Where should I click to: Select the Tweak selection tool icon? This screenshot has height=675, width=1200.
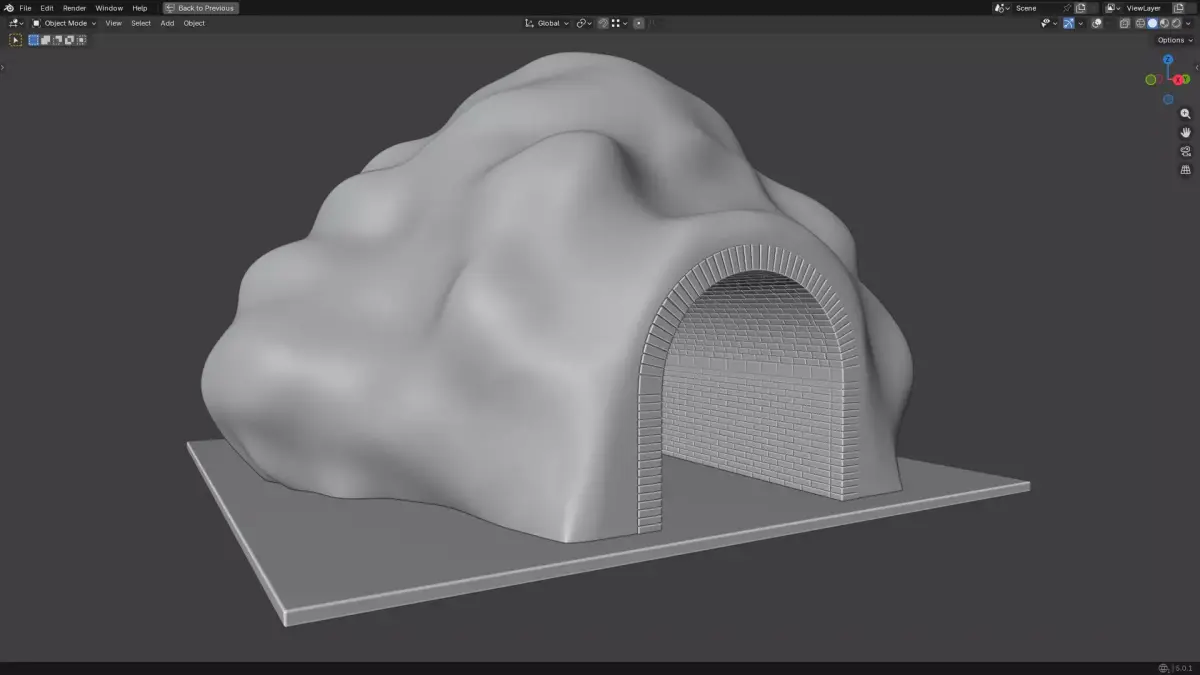pyautogui.click(x=15, y=40)
